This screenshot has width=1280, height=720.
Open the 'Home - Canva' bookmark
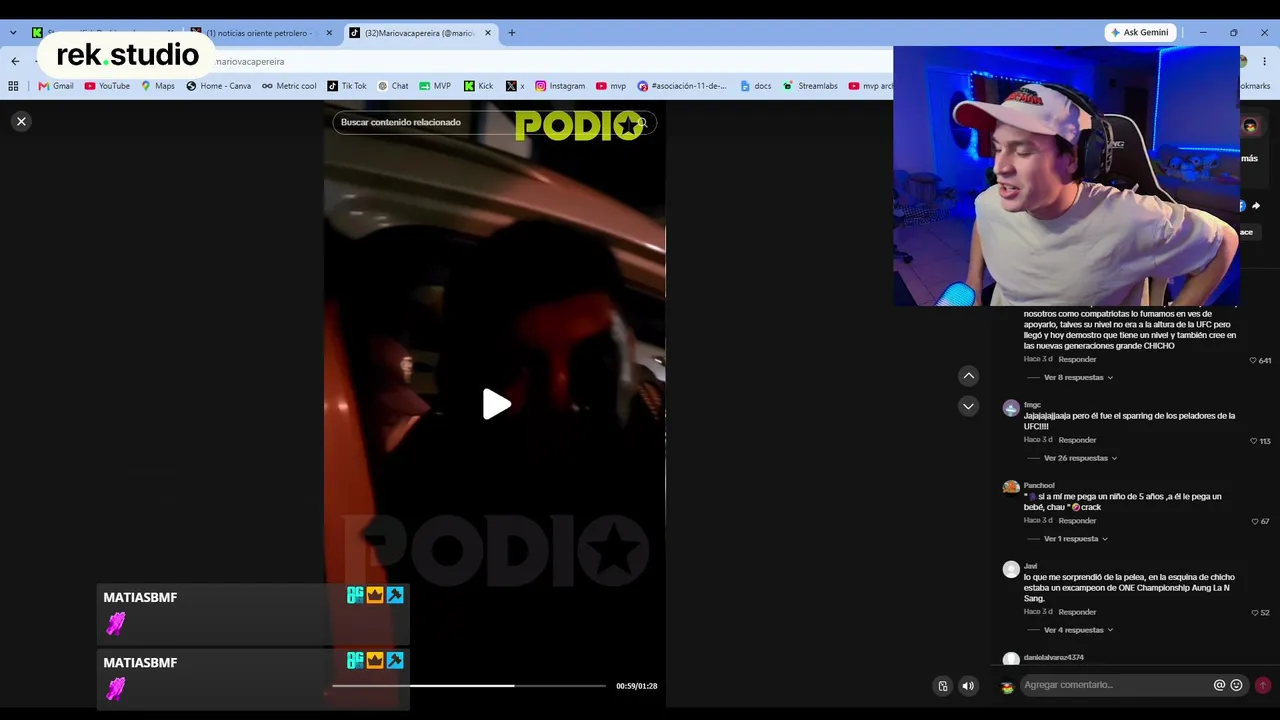coord(218,86)
